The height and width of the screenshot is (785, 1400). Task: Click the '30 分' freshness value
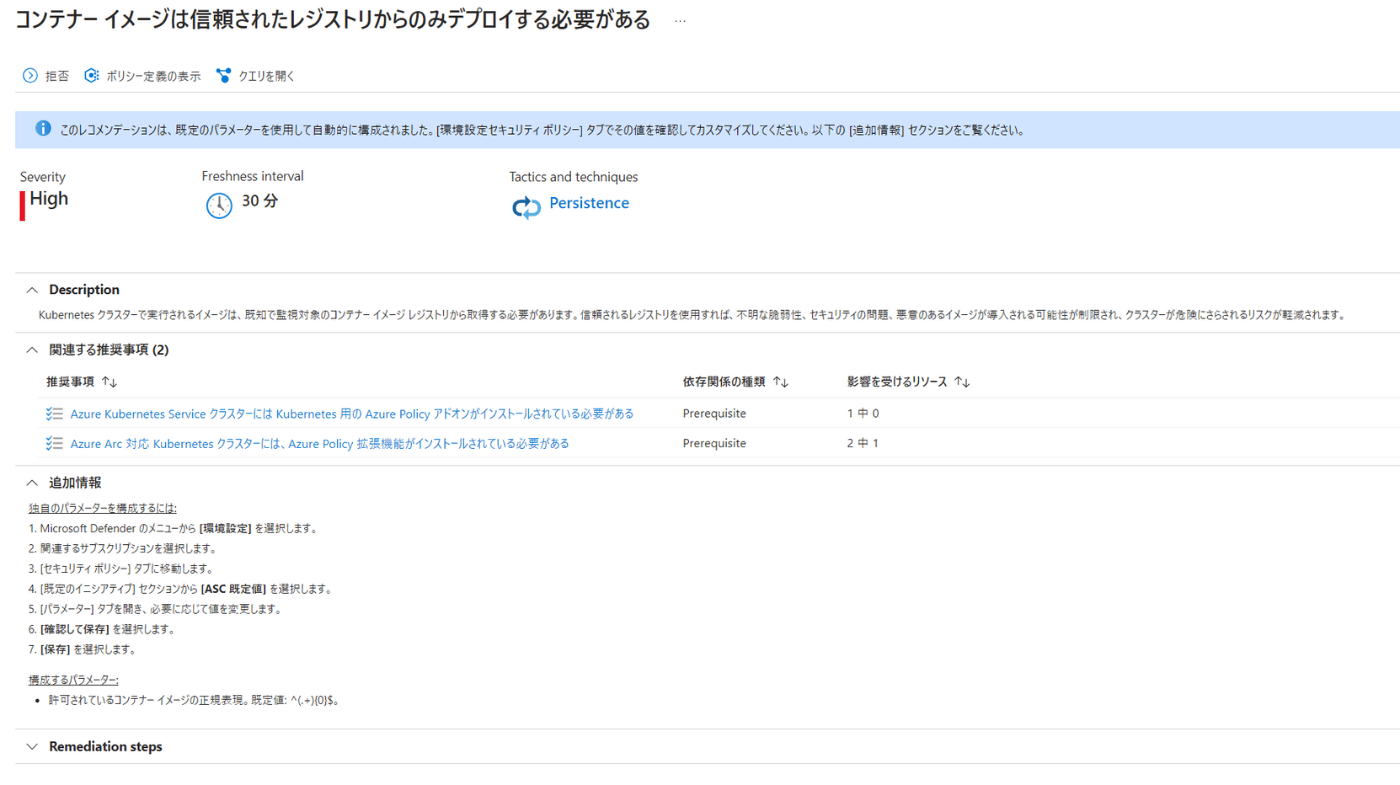[x=260, y=201]
